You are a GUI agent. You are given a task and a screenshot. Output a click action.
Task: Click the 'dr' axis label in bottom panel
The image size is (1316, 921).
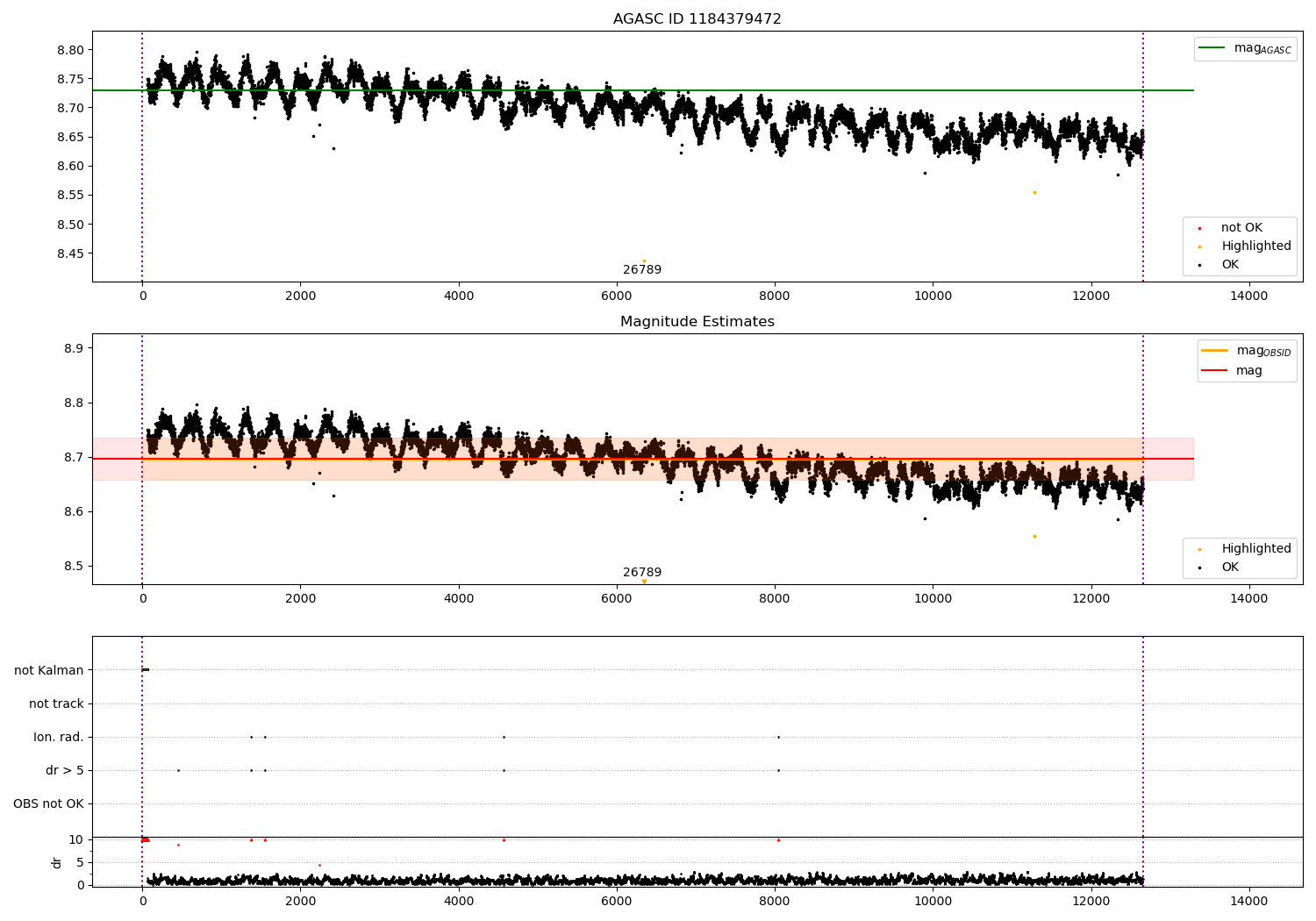[57, 862]
